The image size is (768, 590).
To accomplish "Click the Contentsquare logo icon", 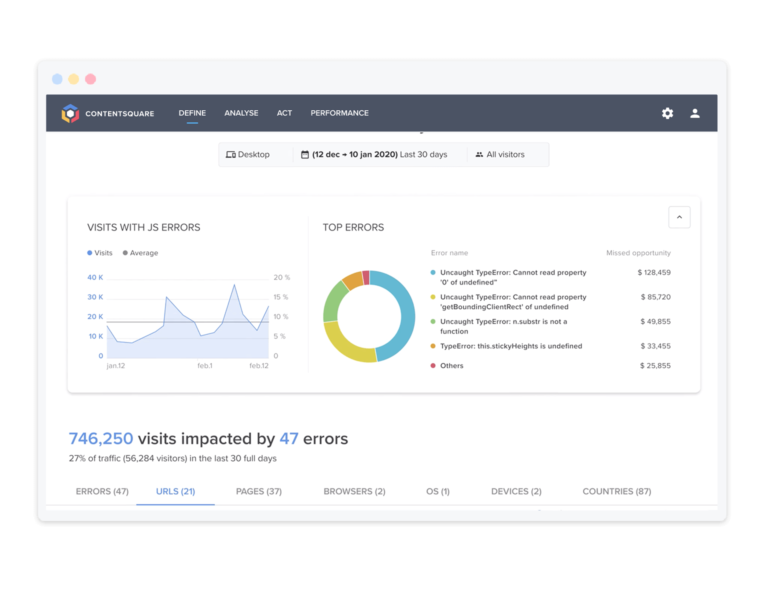I will [x=70, y=114].
